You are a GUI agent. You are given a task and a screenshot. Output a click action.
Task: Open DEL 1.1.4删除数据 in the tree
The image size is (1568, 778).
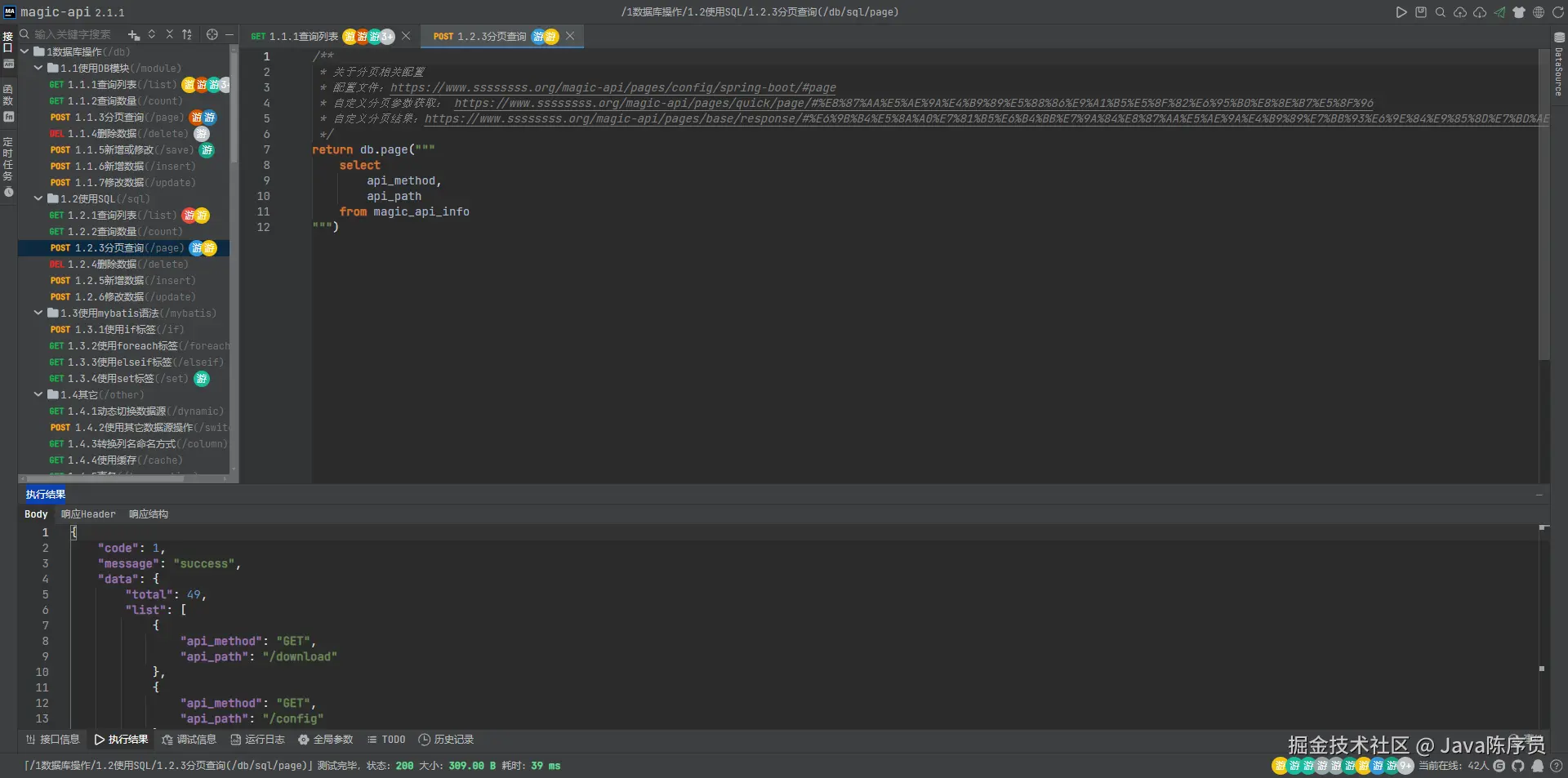click(118, 134)
